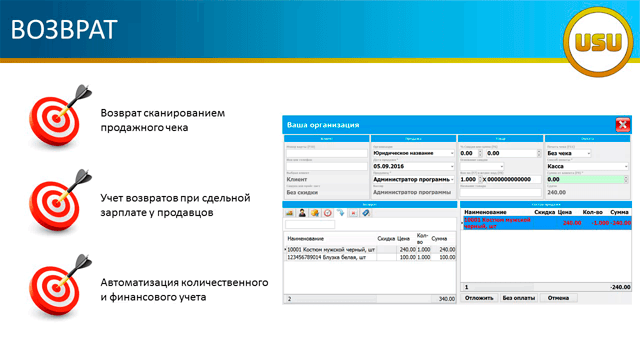Click the Без скидки text
The width and height of the screenshot is (640, 360).
click(x=302, y=192)
